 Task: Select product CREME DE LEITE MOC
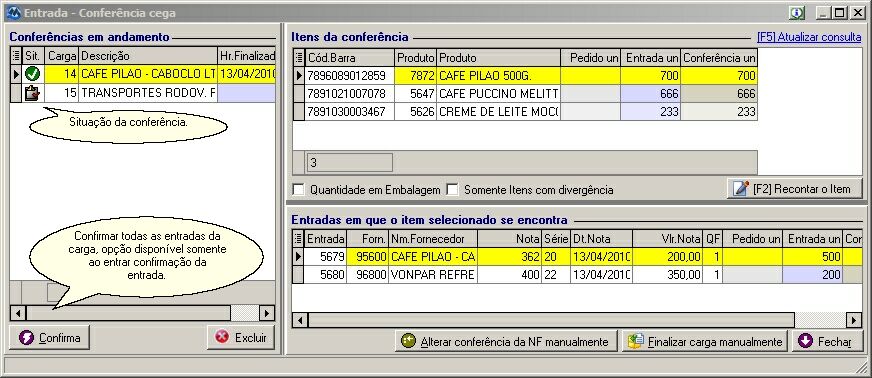pyautogui.click(x=499, y=111)
